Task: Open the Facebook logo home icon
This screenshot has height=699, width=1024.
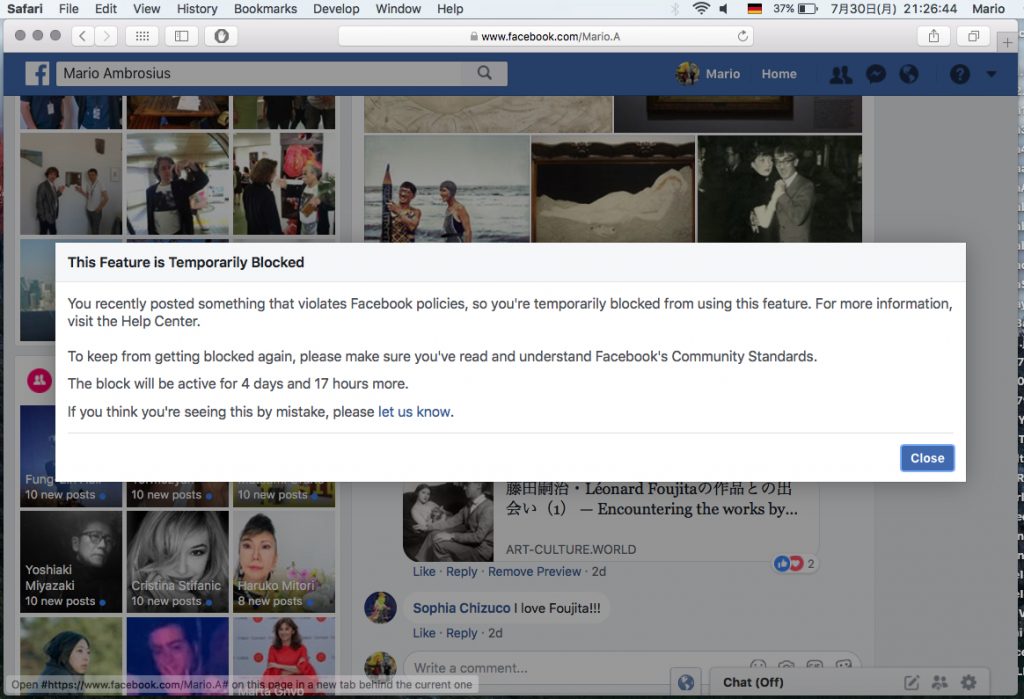Action: pyautogui.click(x=37, y=74)
